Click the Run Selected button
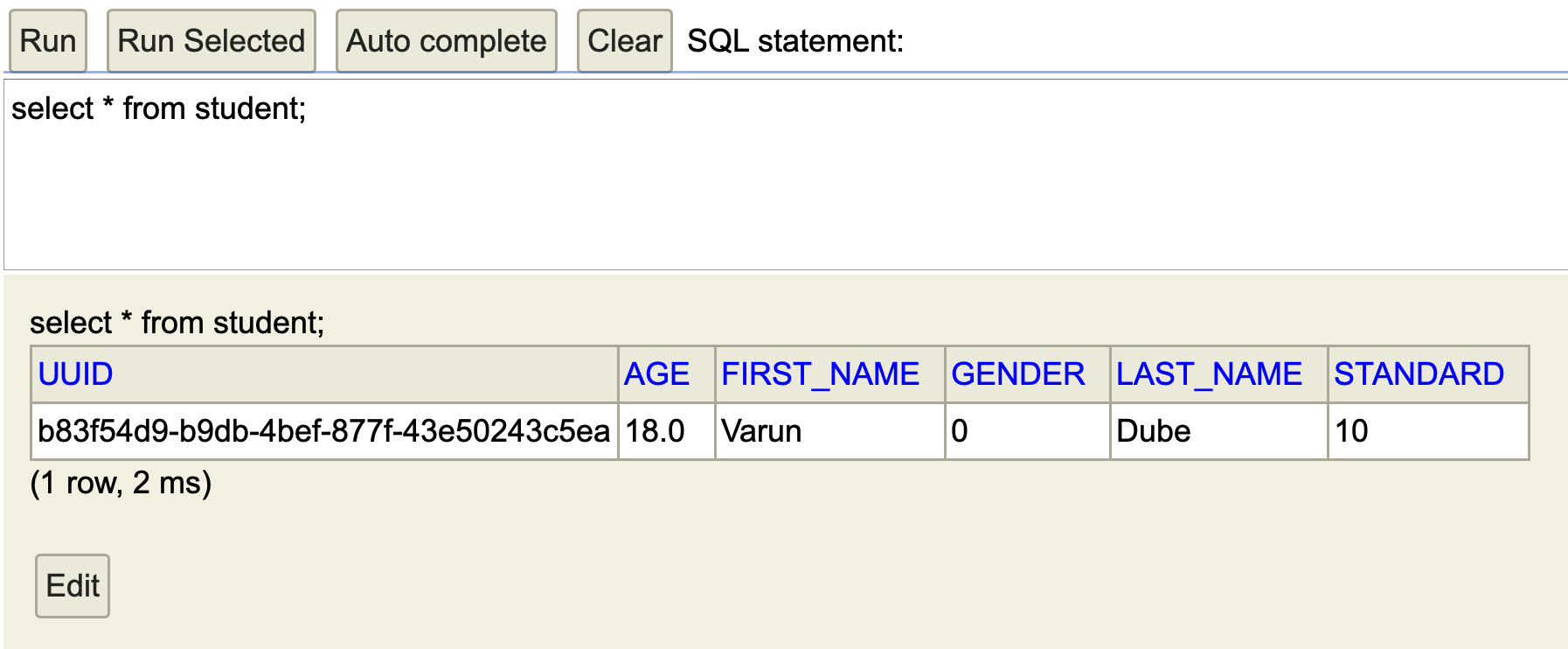Viewport: 1568px width, 649px height. [x=211, y=41]
